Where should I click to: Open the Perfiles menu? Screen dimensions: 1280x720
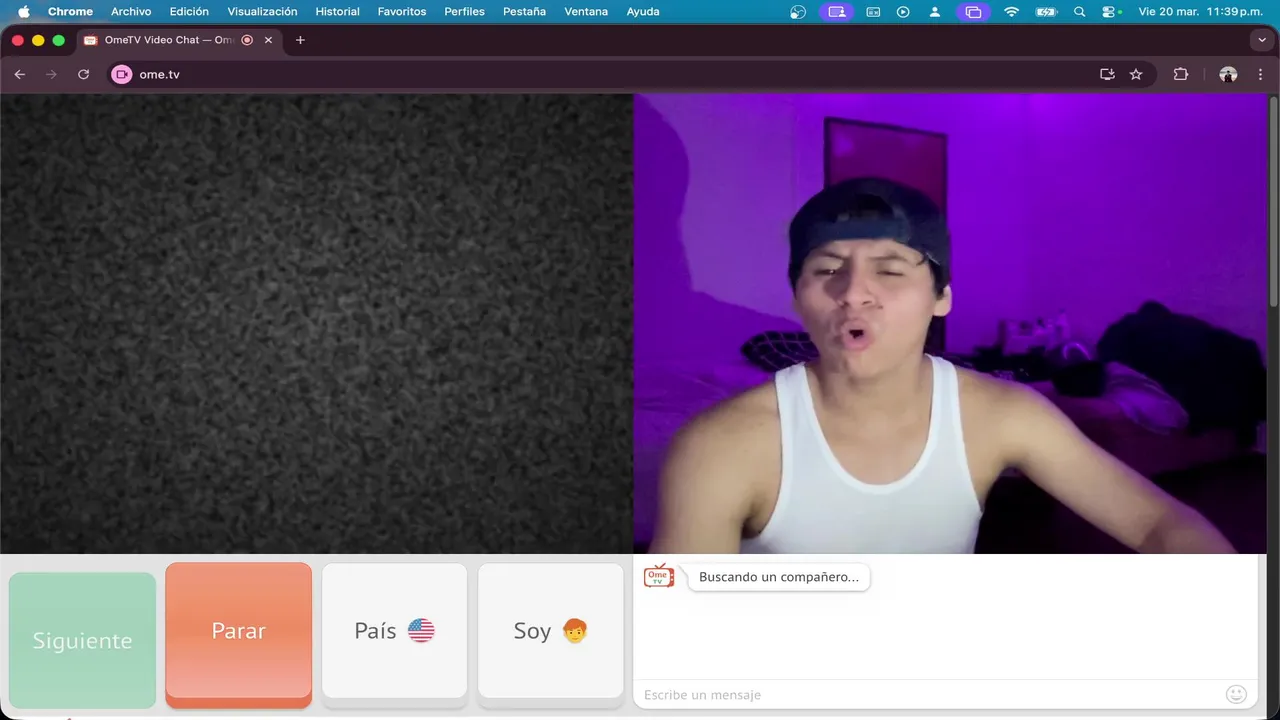point(464,12)
